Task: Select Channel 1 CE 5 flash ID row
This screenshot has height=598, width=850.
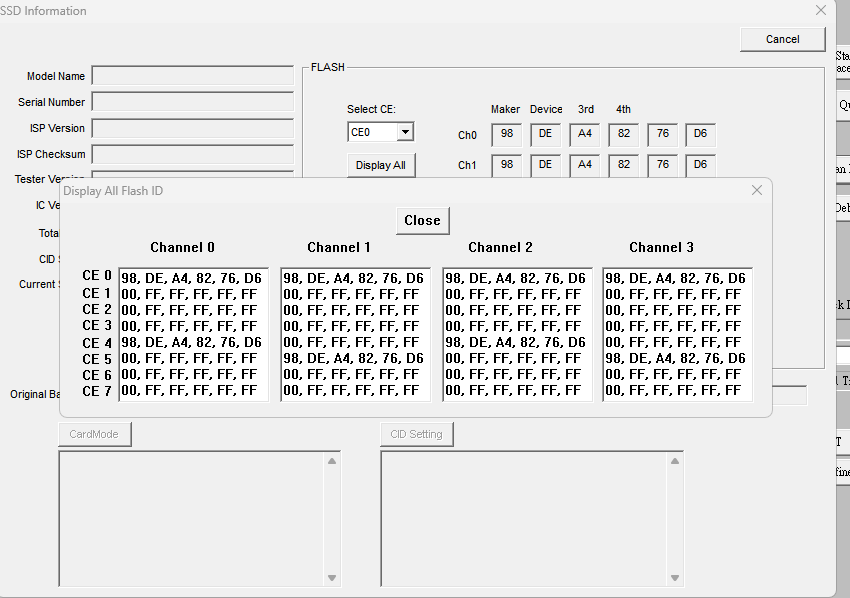Action: tap(355, 358)
